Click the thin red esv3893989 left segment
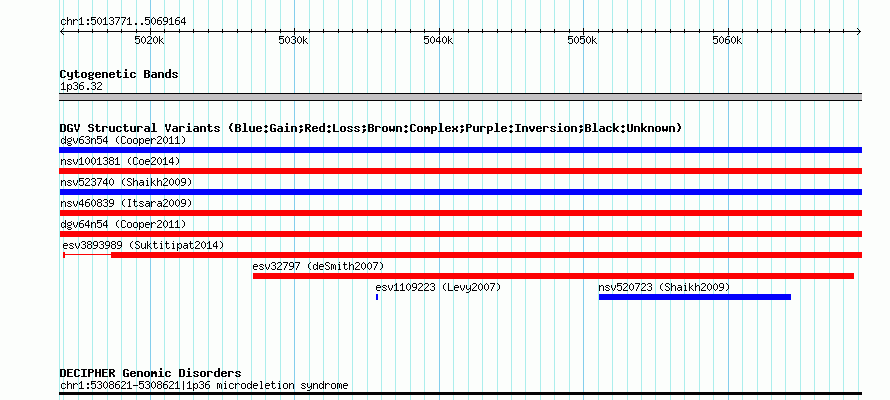 point(88,255)
